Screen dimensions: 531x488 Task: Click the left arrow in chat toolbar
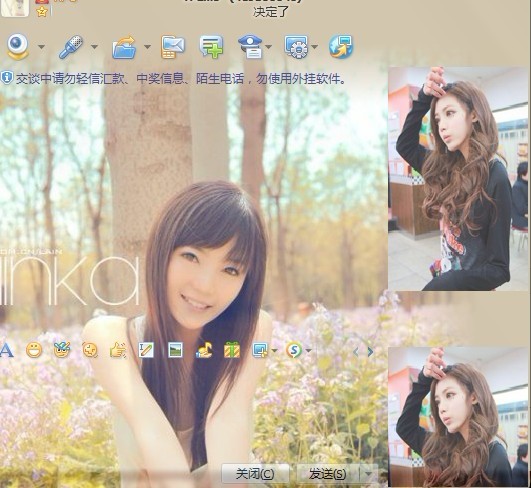coord(356,352)
